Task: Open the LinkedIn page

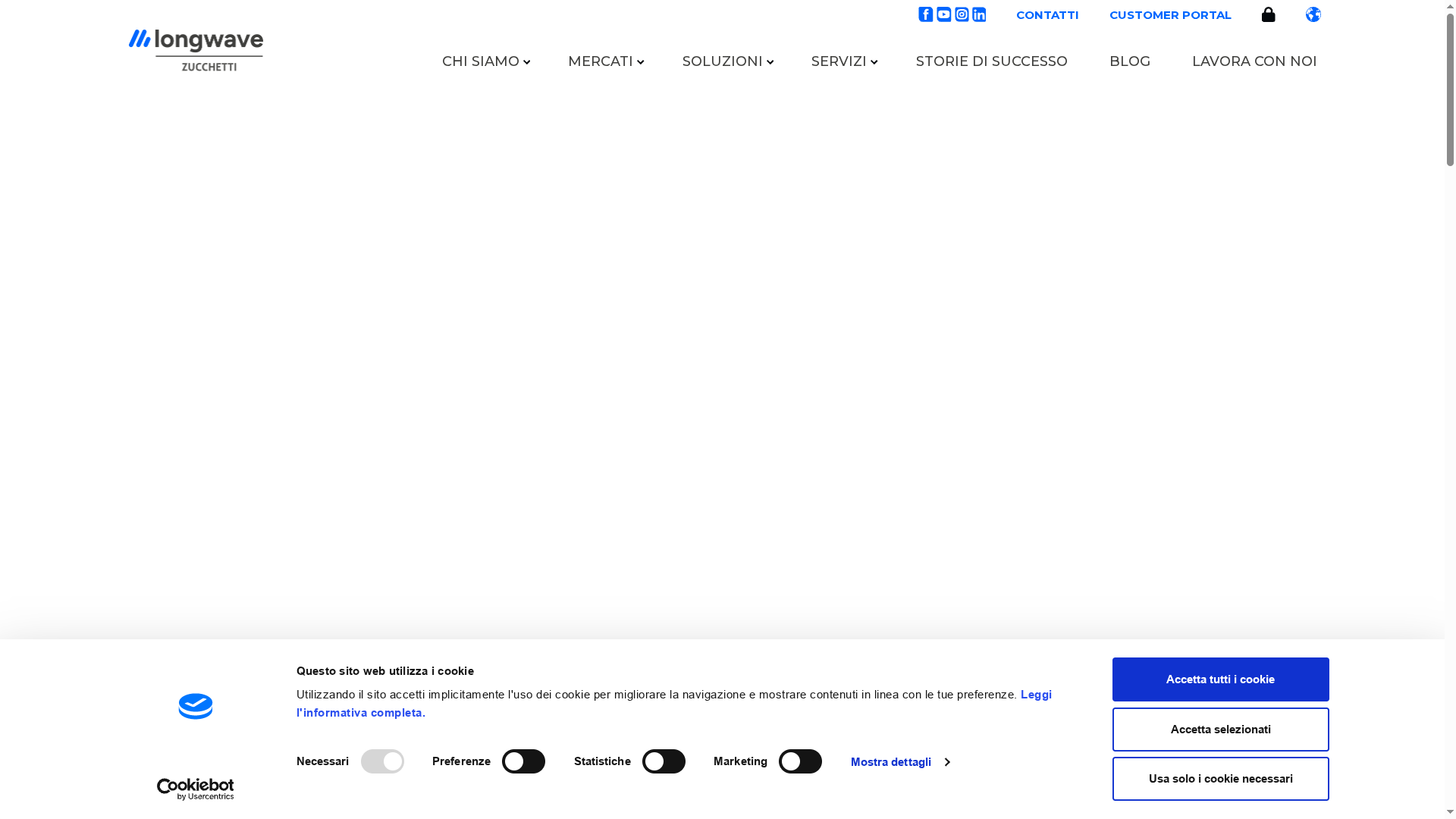Action: point(979,14)
